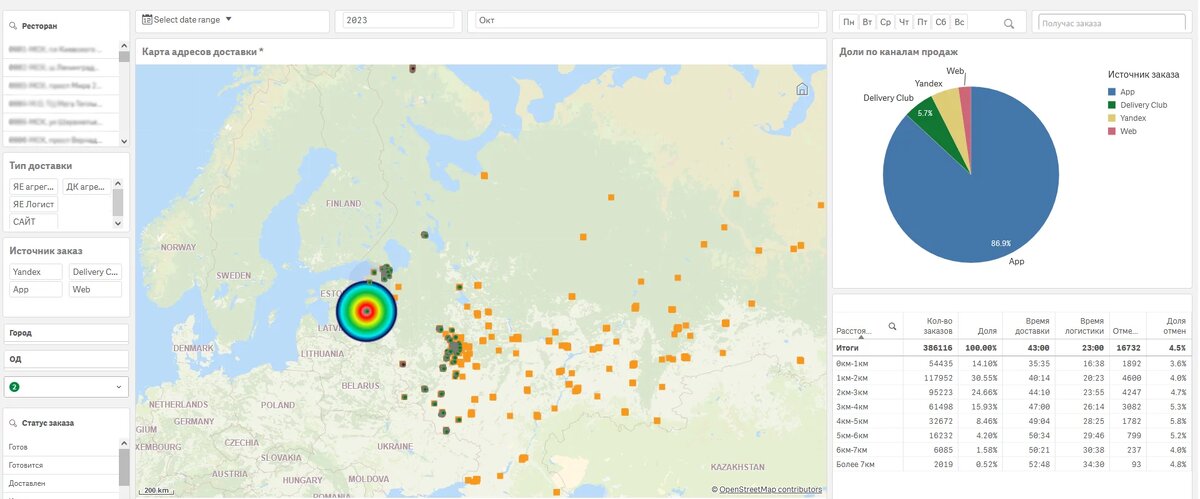Select the ДК агрег... delivery type
This screenshot has height=499, width=1200.
(x=86, y=186)
